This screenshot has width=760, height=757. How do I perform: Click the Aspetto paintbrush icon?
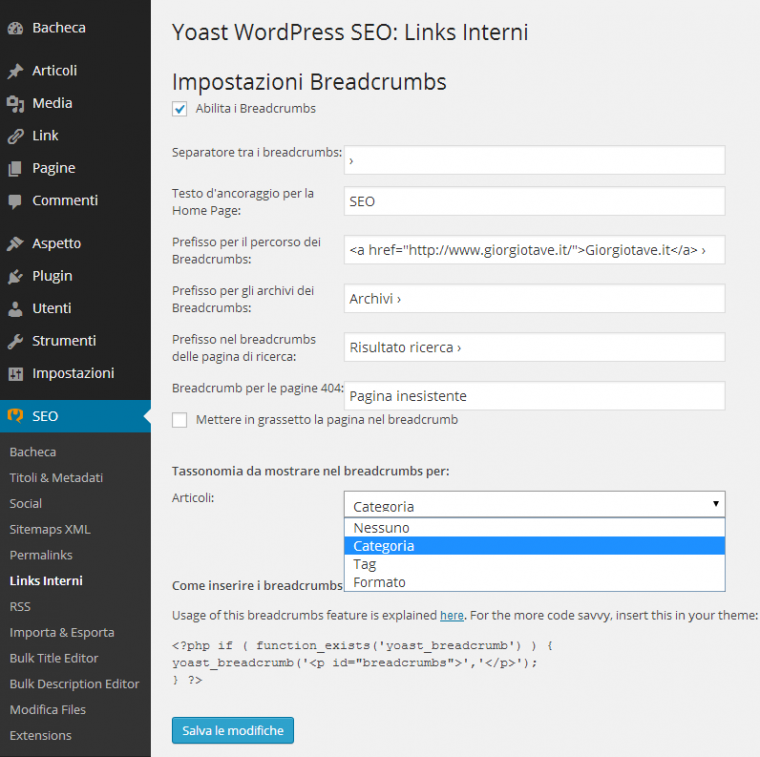[16, 243]
